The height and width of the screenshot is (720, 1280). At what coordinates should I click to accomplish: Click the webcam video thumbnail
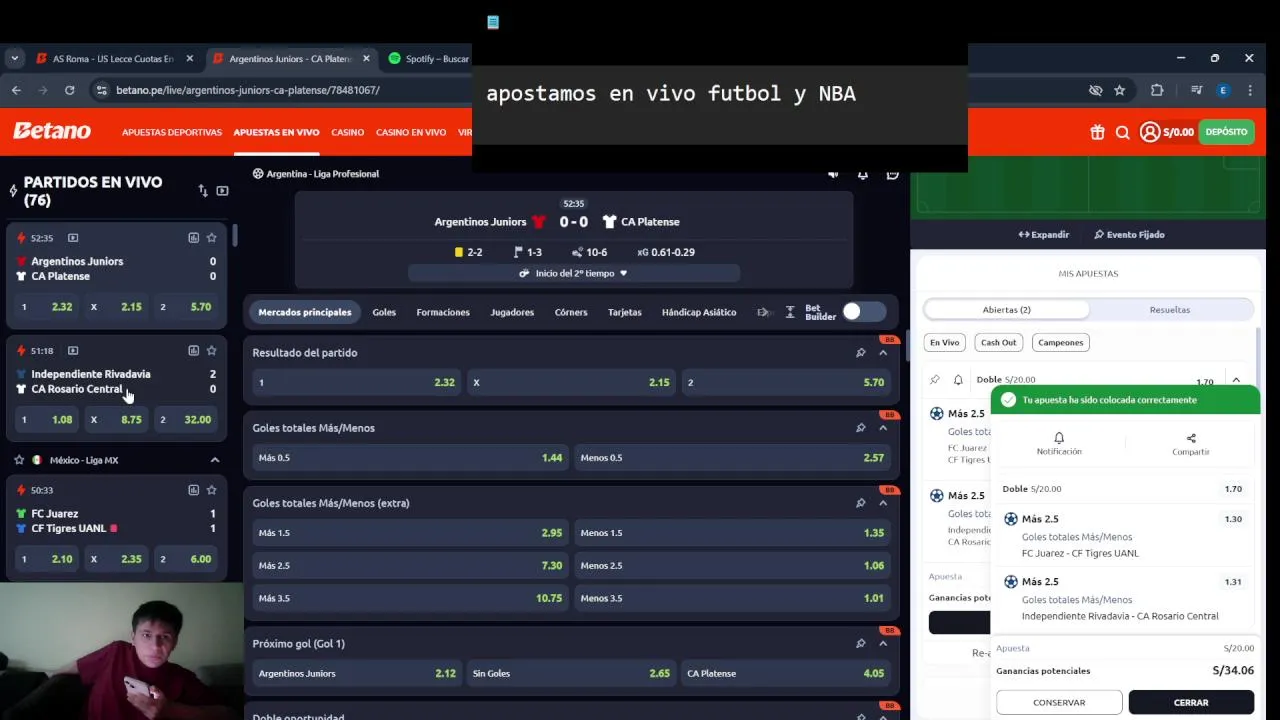coord(121,651)
